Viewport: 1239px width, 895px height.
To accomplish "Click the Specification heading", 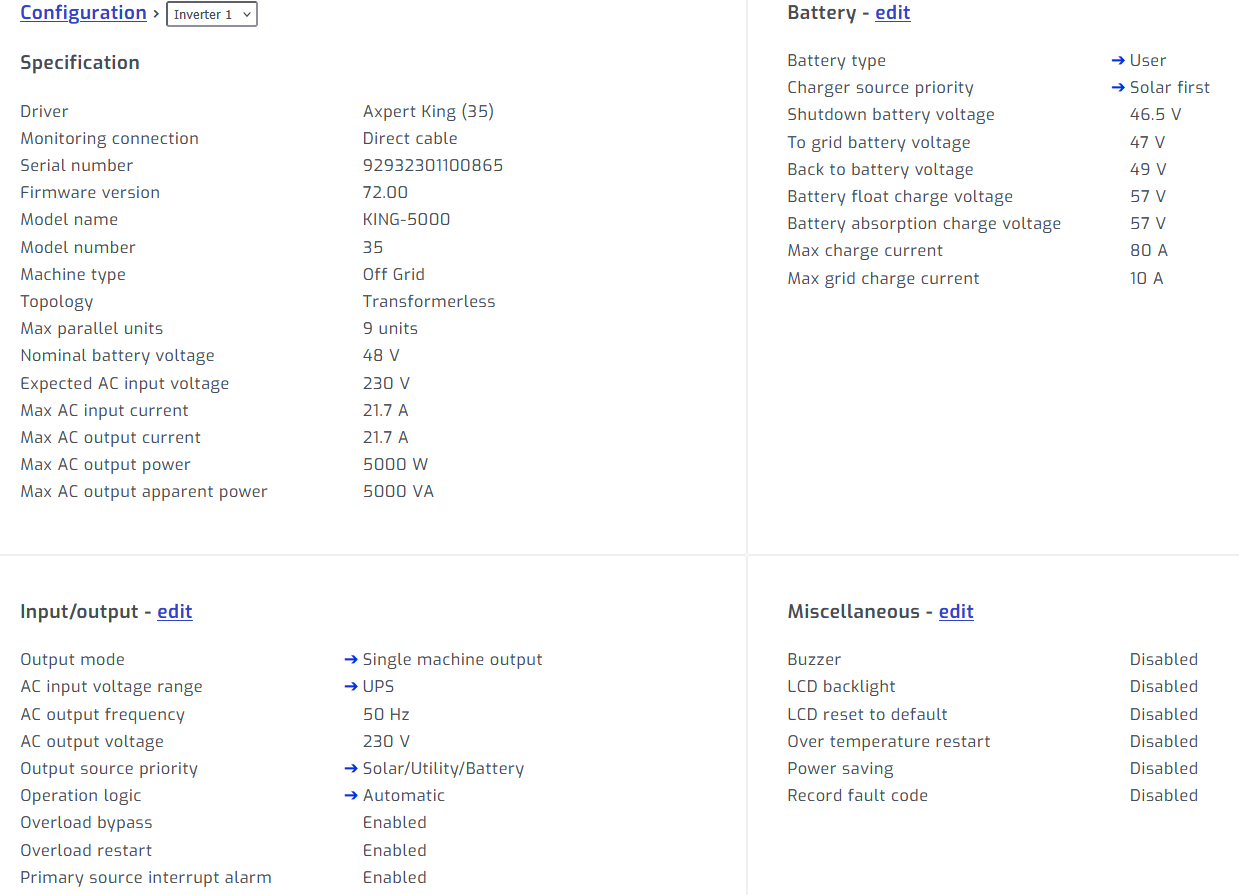I will pos(80,63).
